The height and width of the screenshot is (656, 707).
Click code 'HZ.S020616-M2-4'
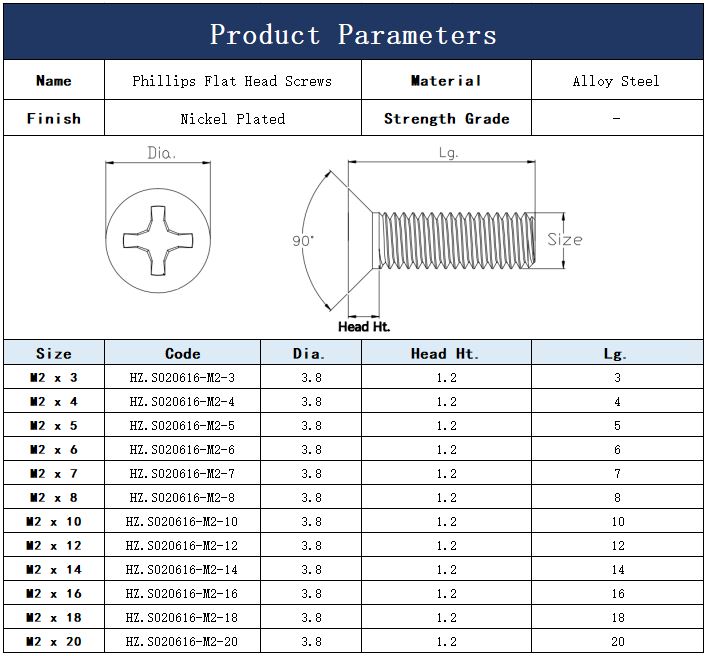182,401
